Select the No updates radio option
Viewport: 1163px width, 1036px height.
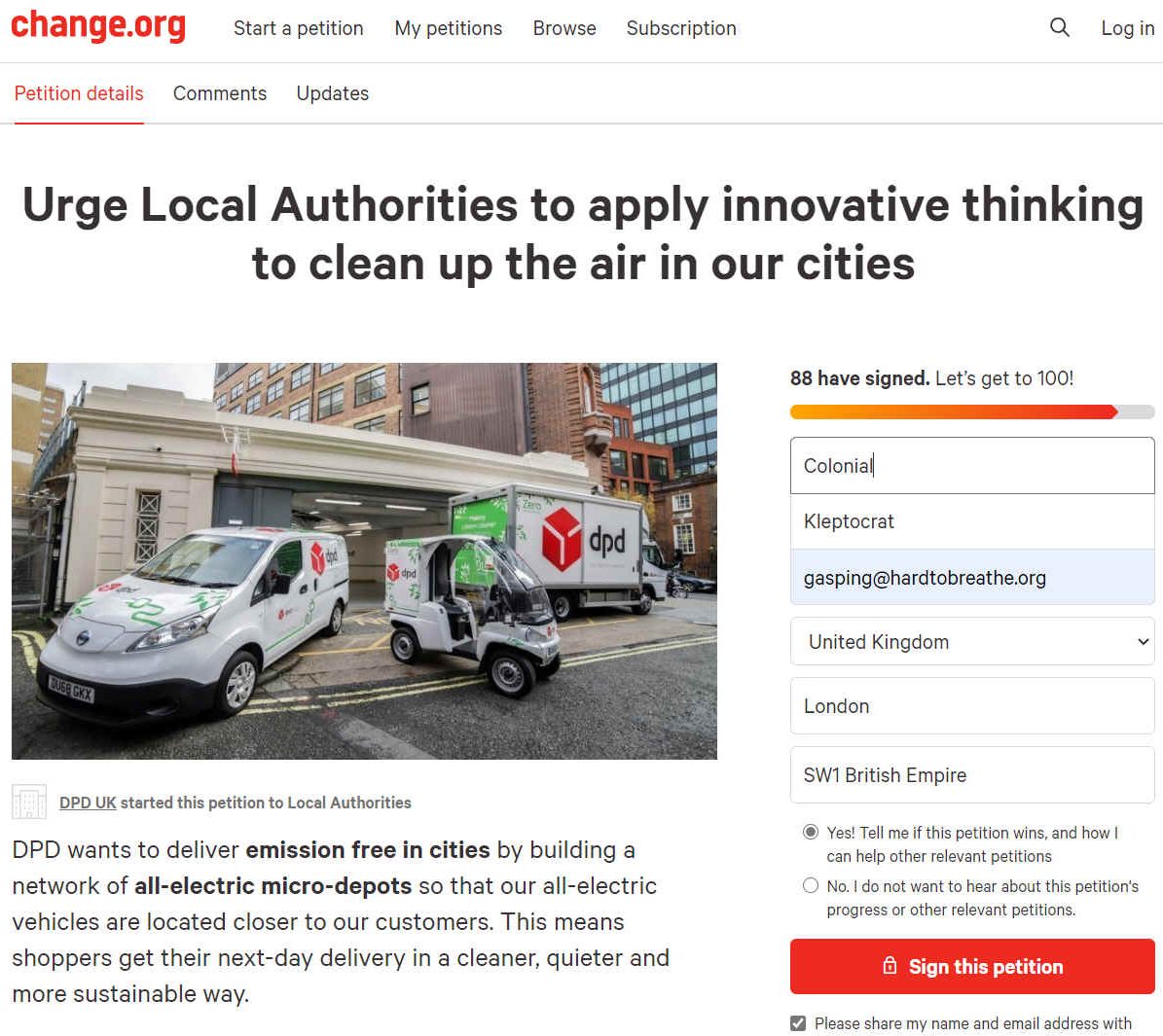(x=811, y=885)
